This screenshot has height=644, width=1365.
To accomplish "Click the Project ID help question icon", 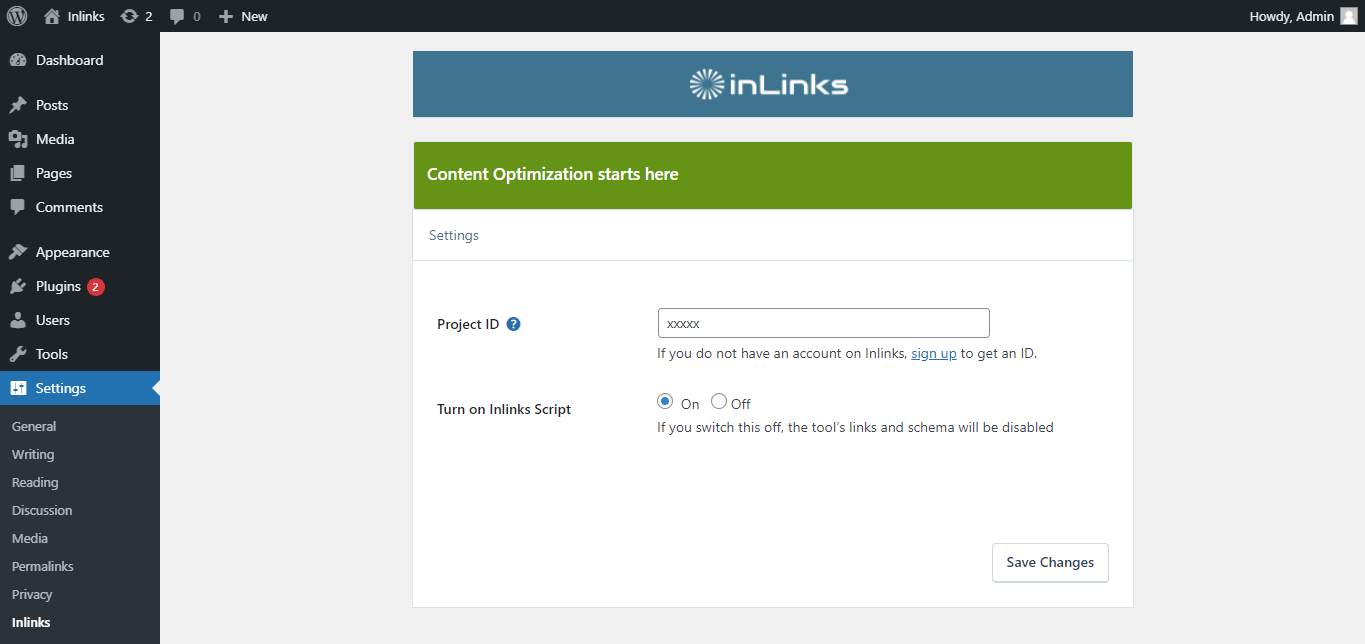I will (513, 324).
